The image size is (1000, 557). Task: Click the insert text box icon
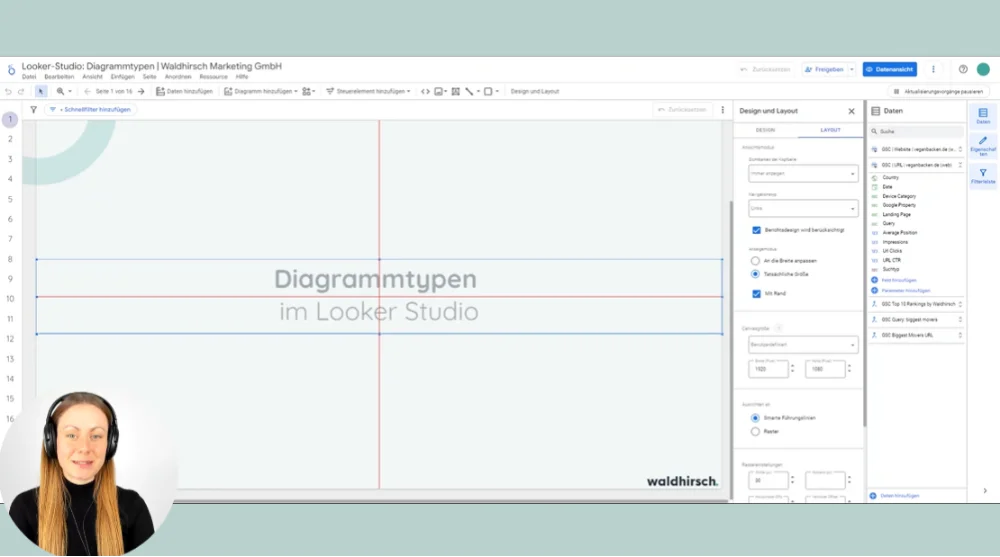click(x=455, y=91)
